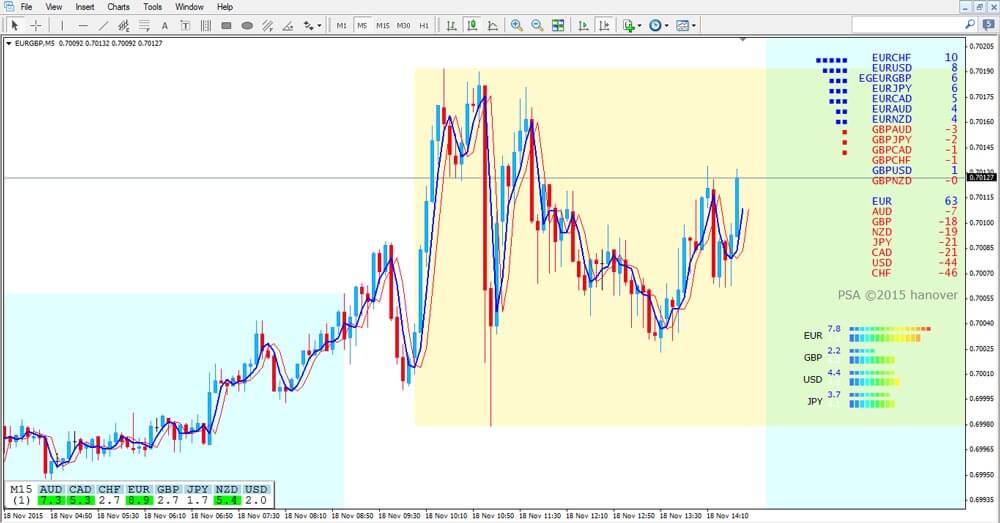Toggle Candlesticks display mode
1000x523 pixels.
pos(473,26)
